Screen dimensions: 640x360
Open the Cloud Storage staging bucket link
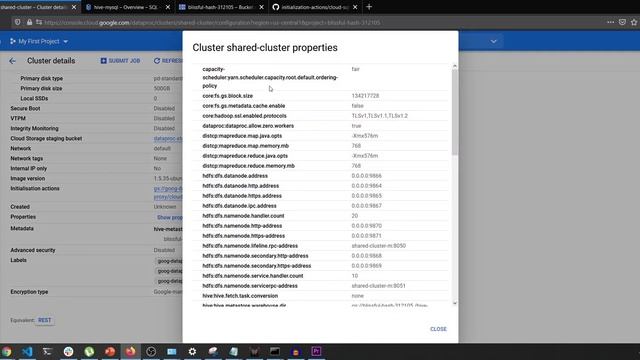168,138
